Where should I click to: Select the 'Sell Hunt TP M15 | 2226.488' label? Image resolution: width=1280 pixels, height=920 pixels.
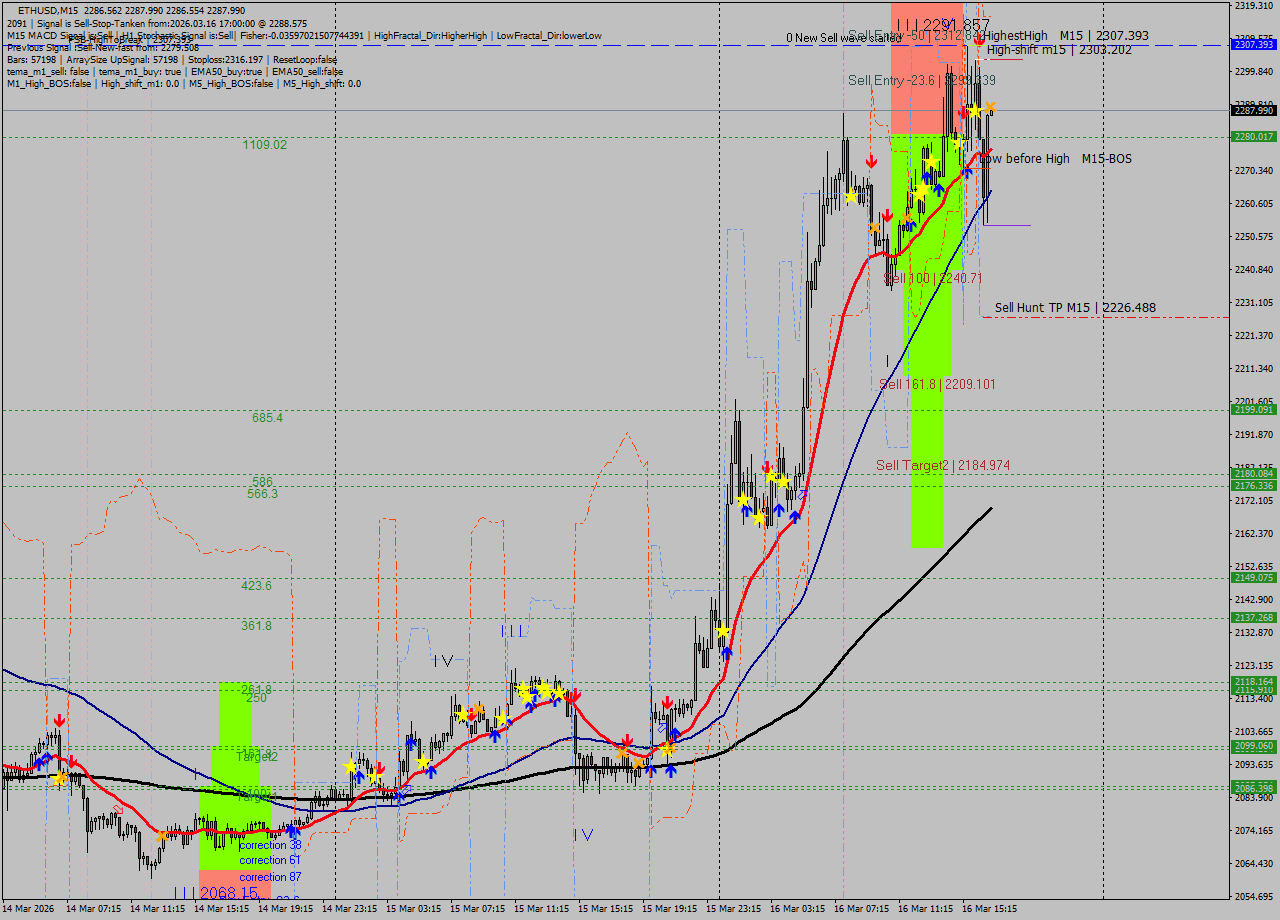(1076, 307)
